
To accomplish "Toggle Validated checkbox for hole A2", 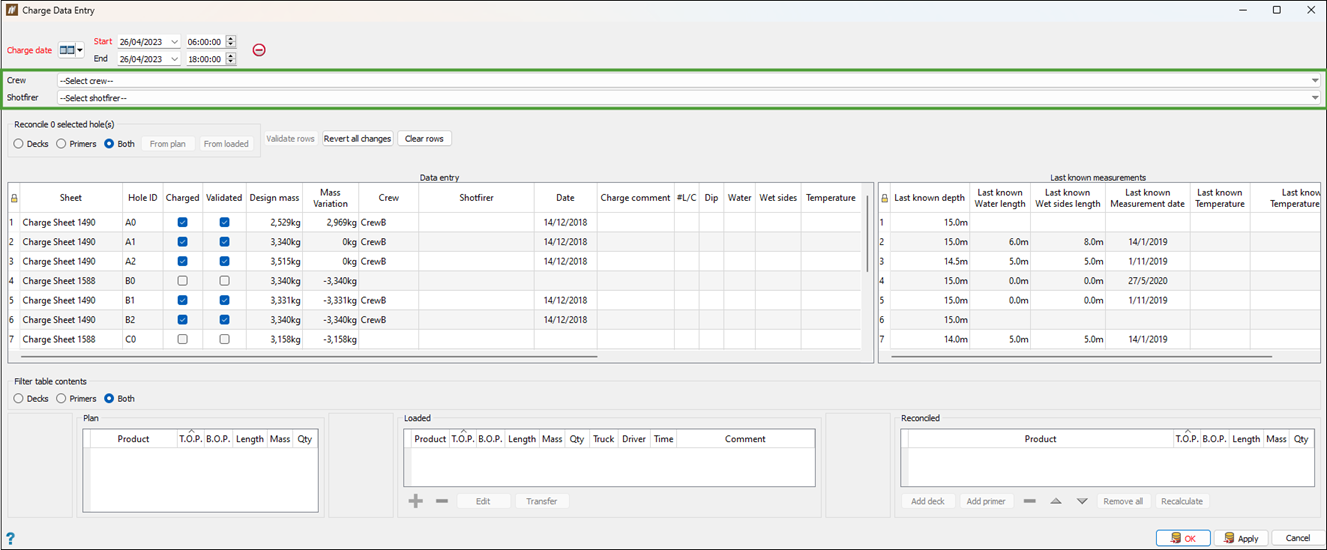I will click(224, 261).
